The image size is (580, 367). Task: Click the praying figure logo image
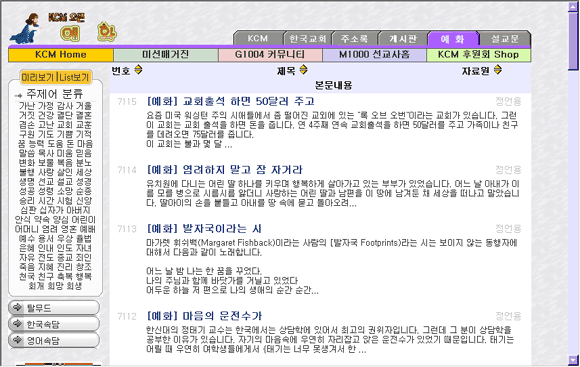coord(26,28)
